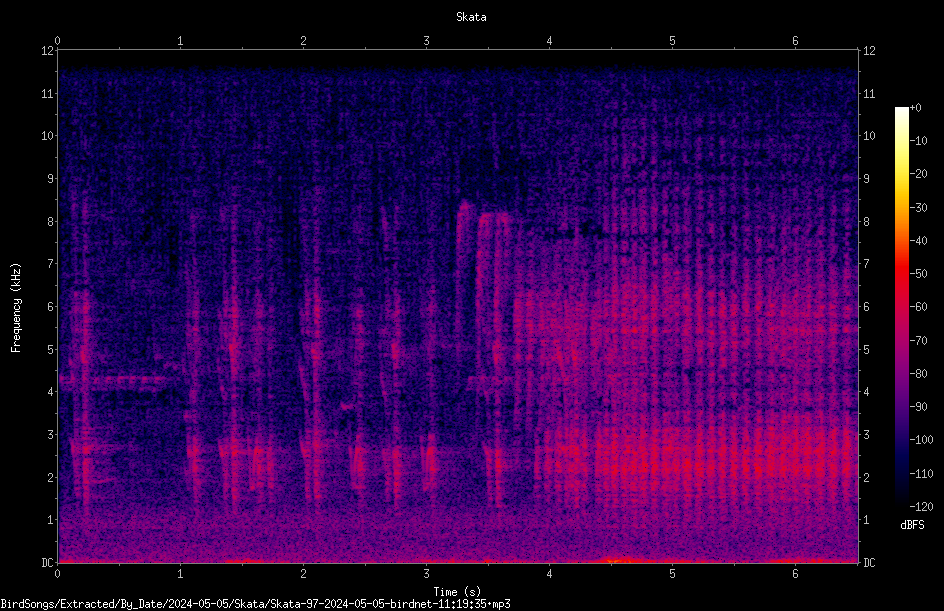Click the 6 second mark on the top time axis
The height and width of the screenshot is (611, 944).
point(795,41)
